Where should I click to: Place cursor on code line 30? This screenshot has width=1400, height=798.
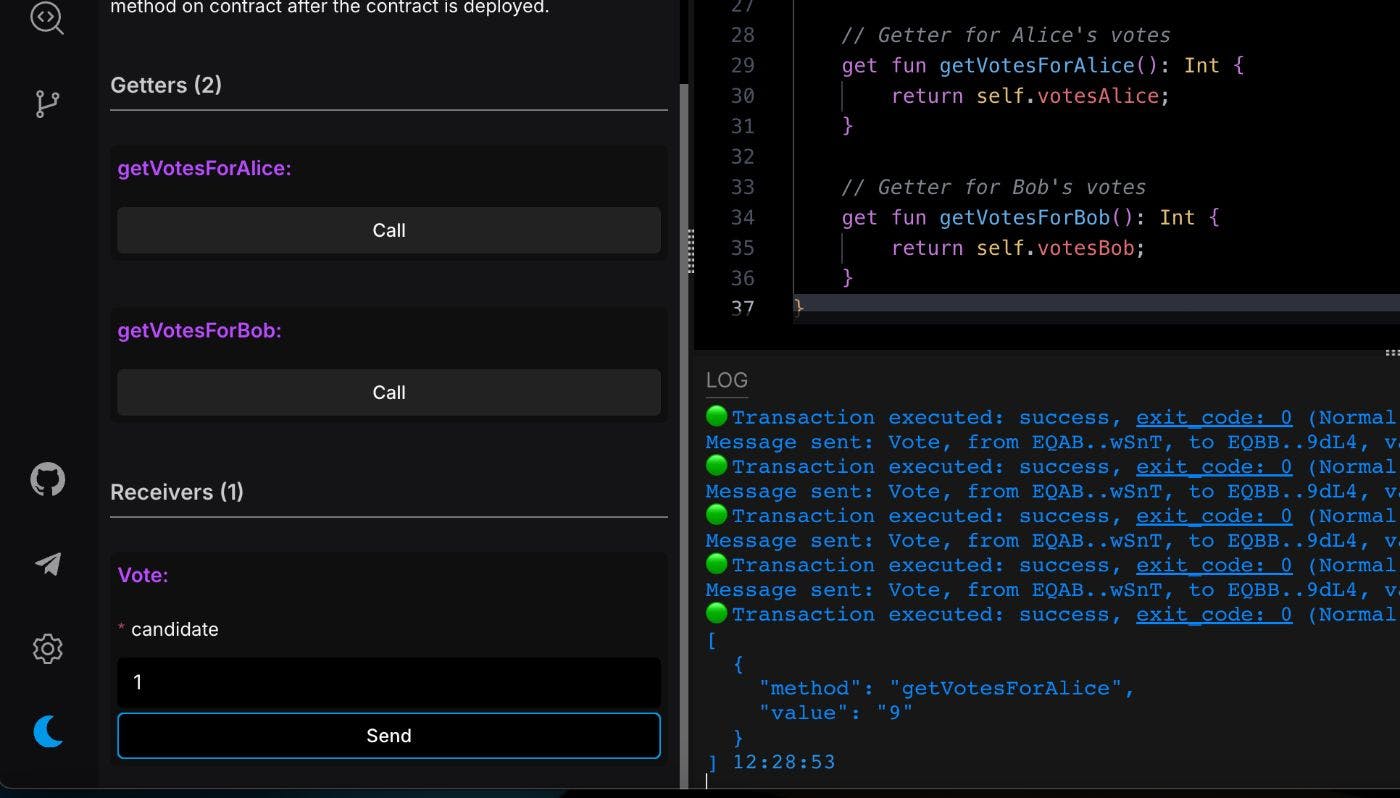click(1030, 96)
